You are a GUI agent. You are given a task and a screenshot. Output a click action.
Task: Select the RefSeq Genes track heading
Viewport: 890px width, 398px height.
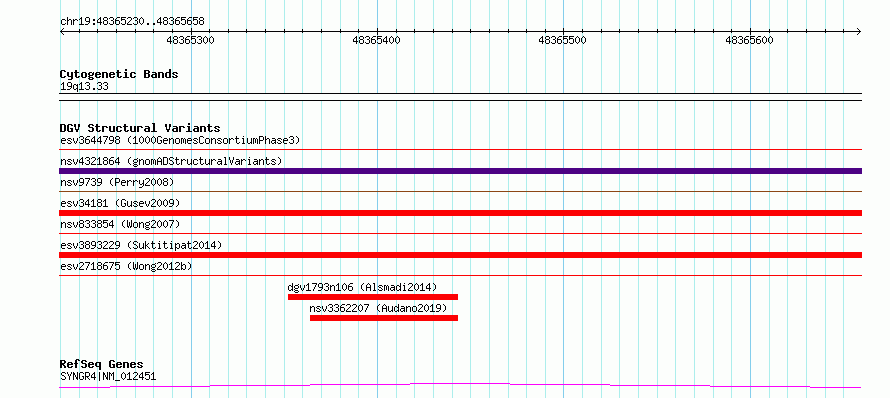102,365
